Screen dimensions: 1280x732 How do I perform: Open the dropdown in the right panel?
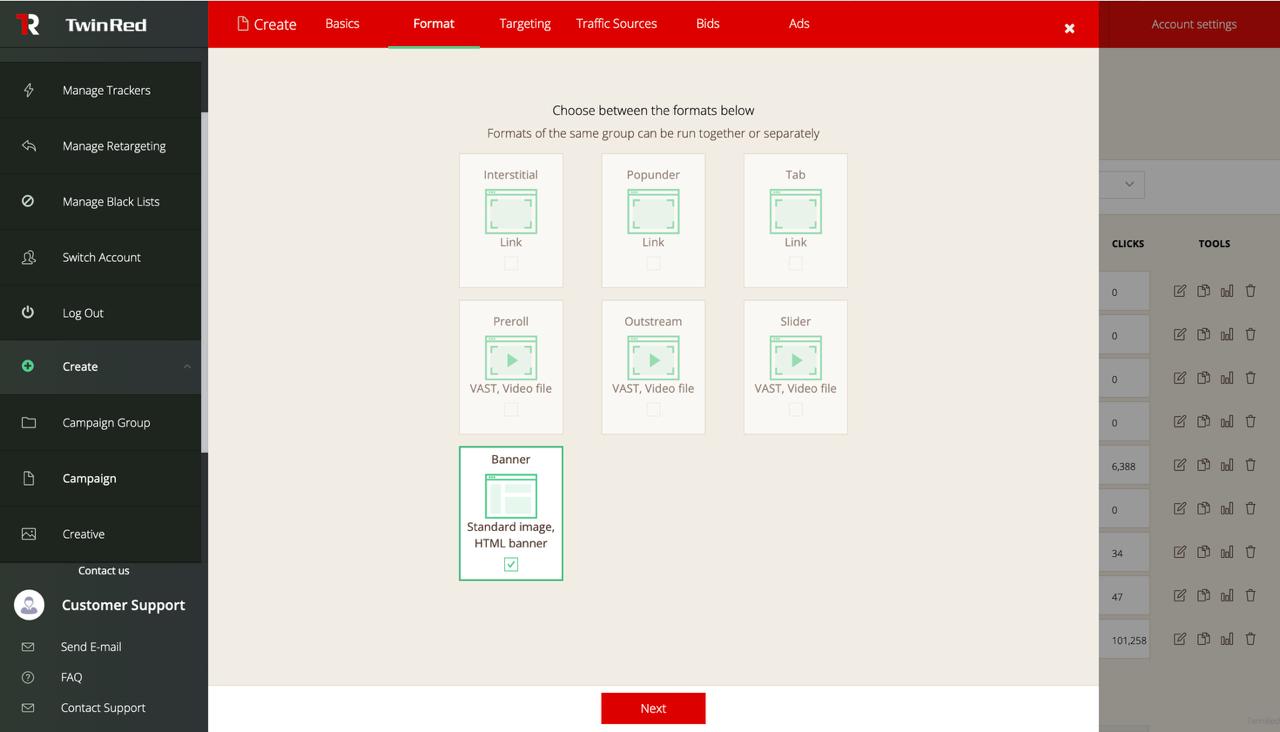pos(1129,184)
